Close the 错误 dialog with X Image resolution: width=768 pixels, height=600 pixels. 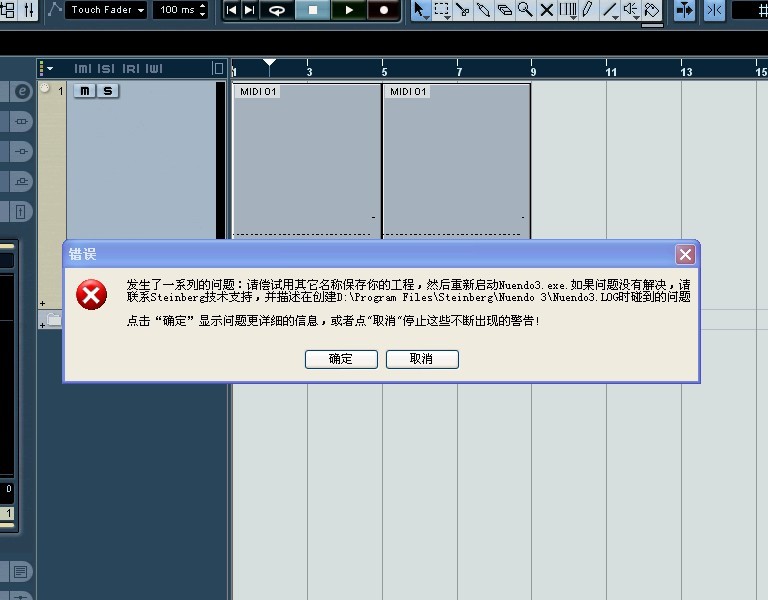(685, 254)
